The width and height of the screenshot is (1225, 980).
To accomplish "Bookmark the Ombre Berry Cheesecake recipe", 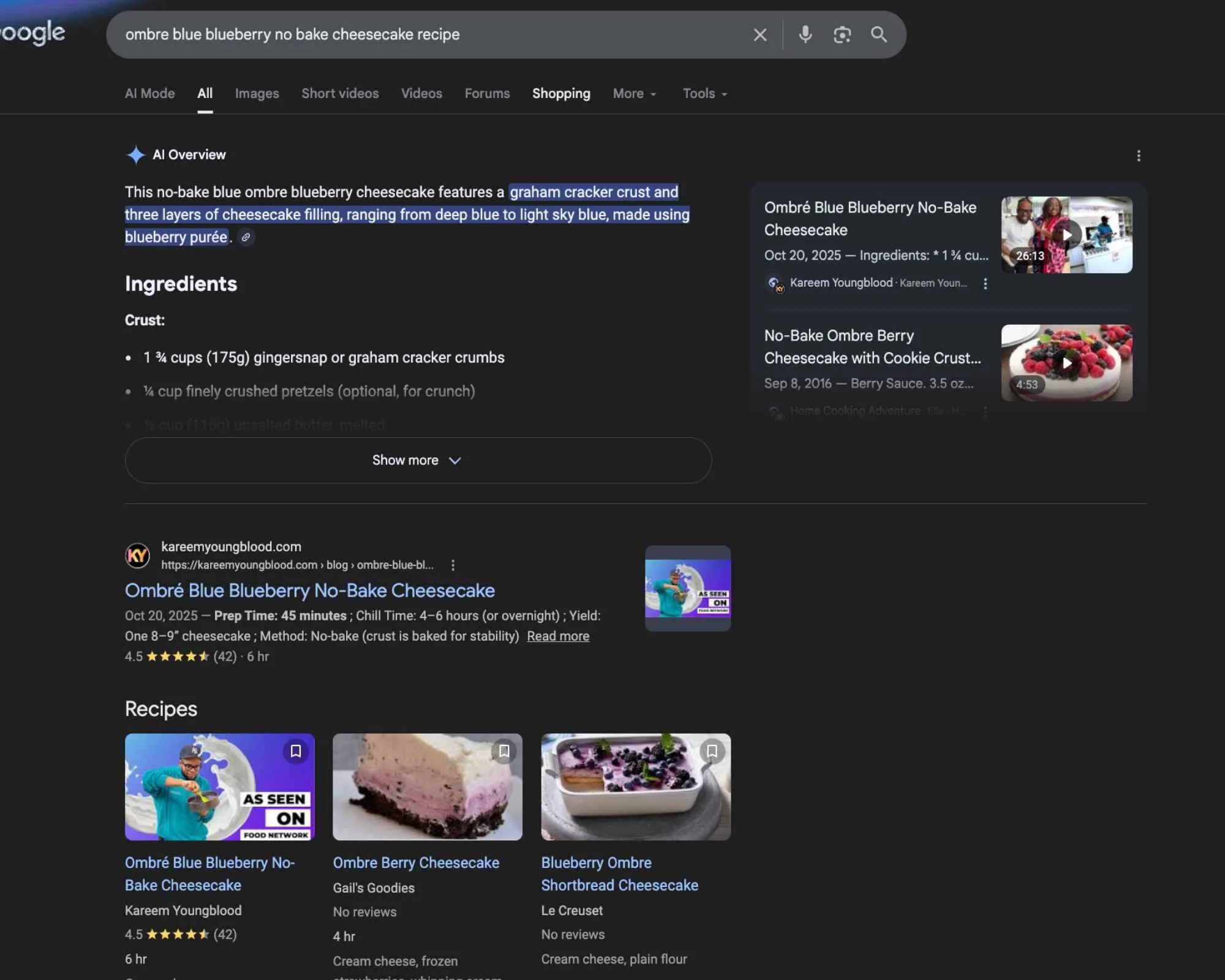I will pyautogui.click(x=504, y=751).
